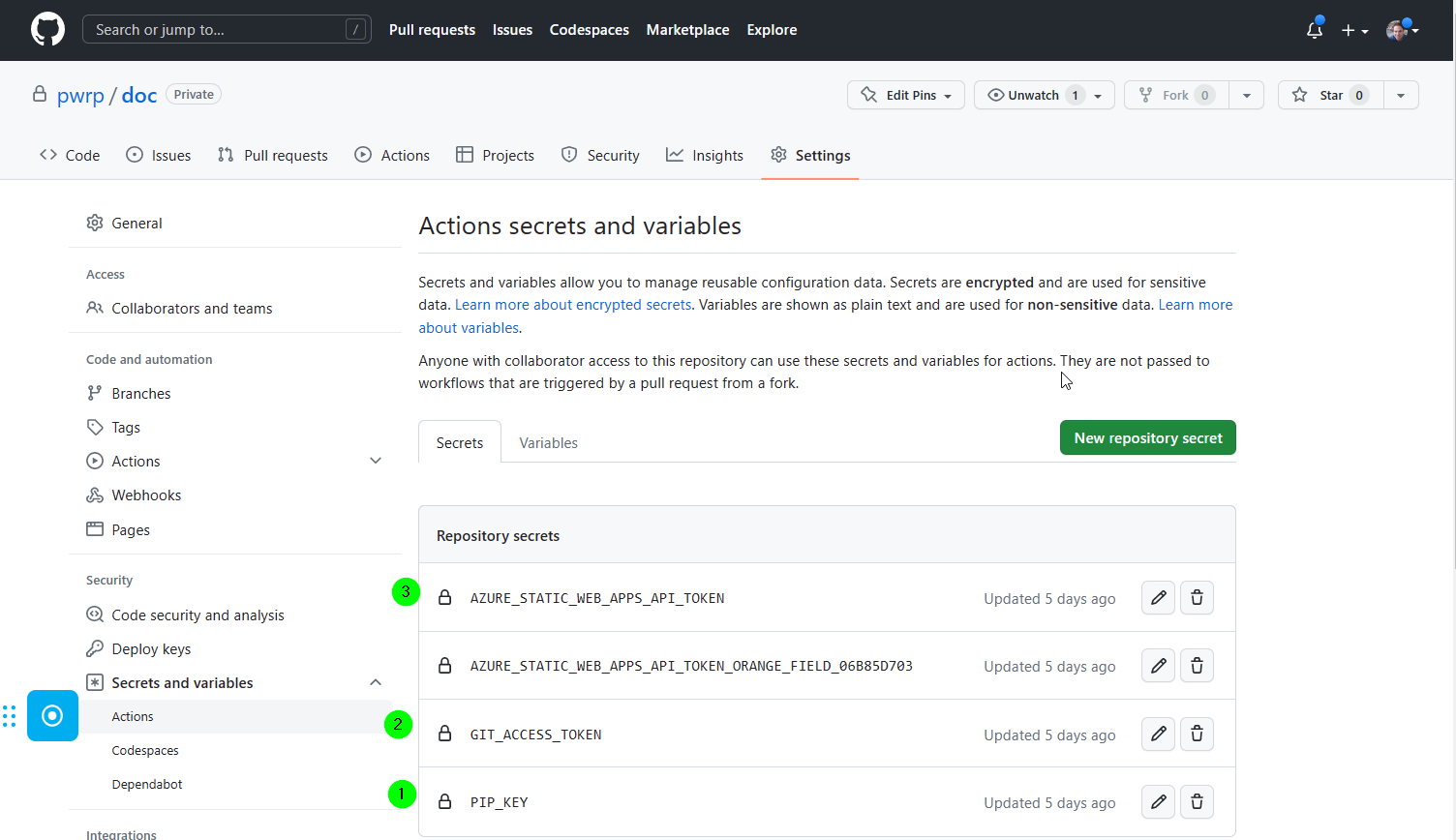Open the Star lists dropdown arrow
Viewport: 1456px width, 840px height.
coord(1401,95)
